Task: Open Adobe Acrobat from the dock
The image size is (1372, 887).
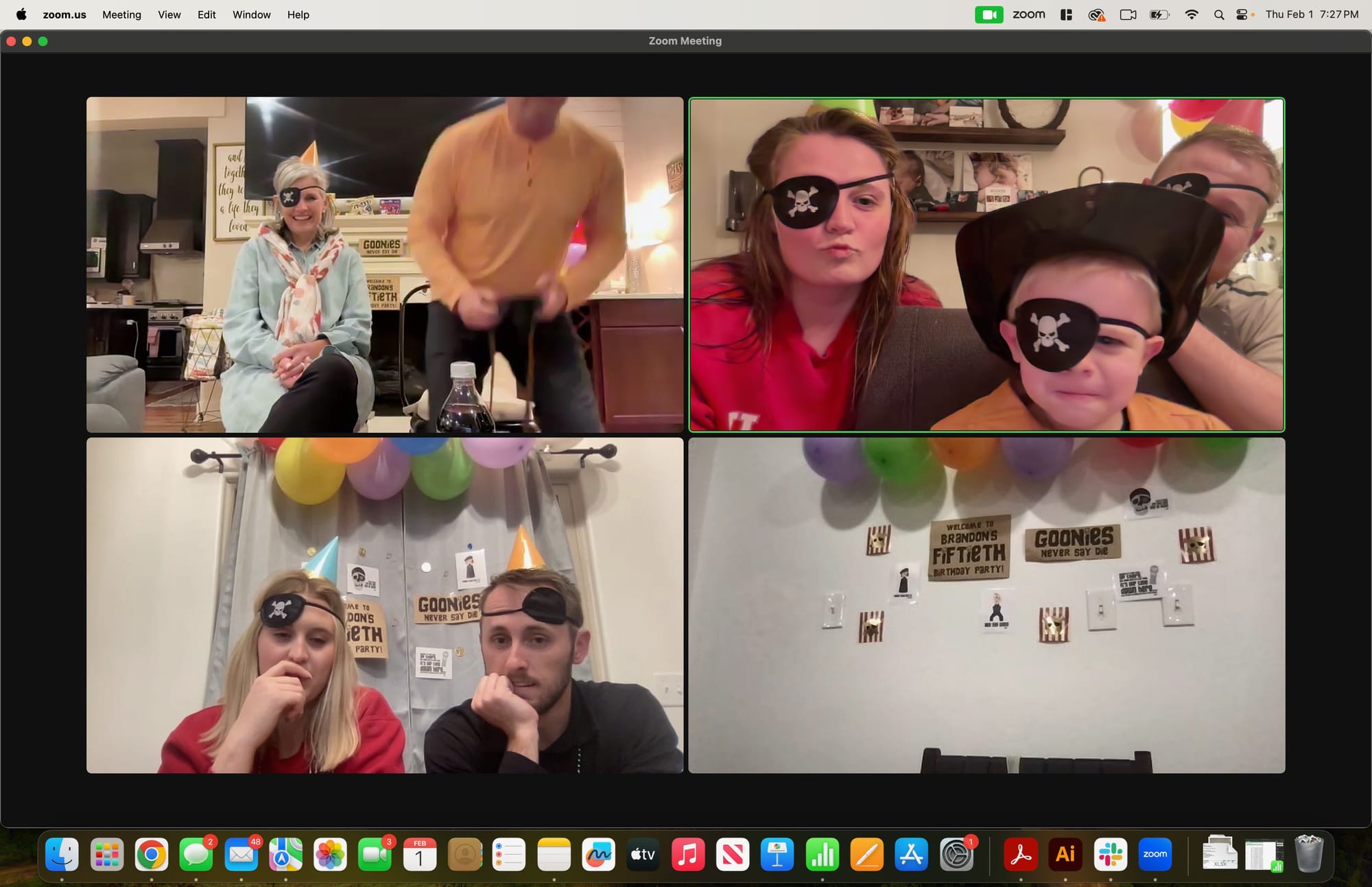Action: (1021, 854)
